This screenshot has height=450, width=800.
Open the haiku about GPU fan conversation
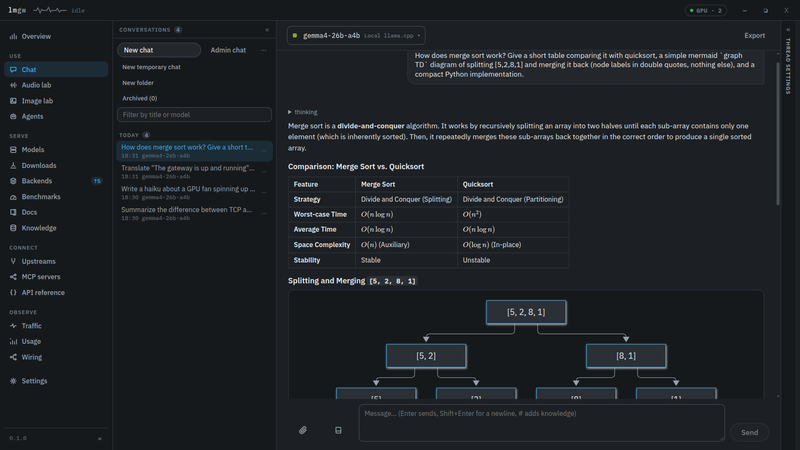click(187, 192)
